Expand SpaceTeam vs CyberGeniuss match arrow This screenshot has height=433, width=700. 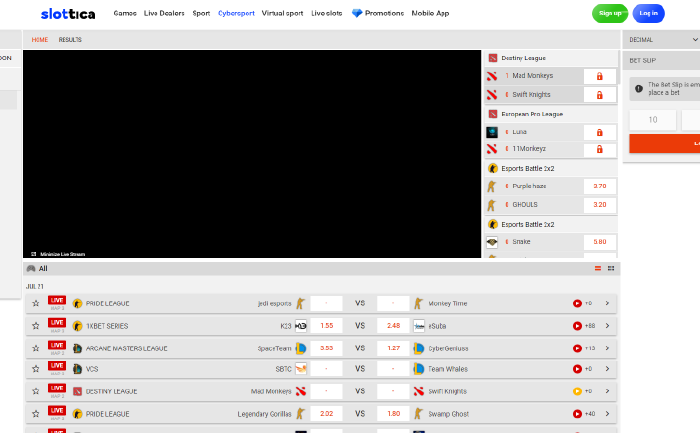click(x=607, y=348)
